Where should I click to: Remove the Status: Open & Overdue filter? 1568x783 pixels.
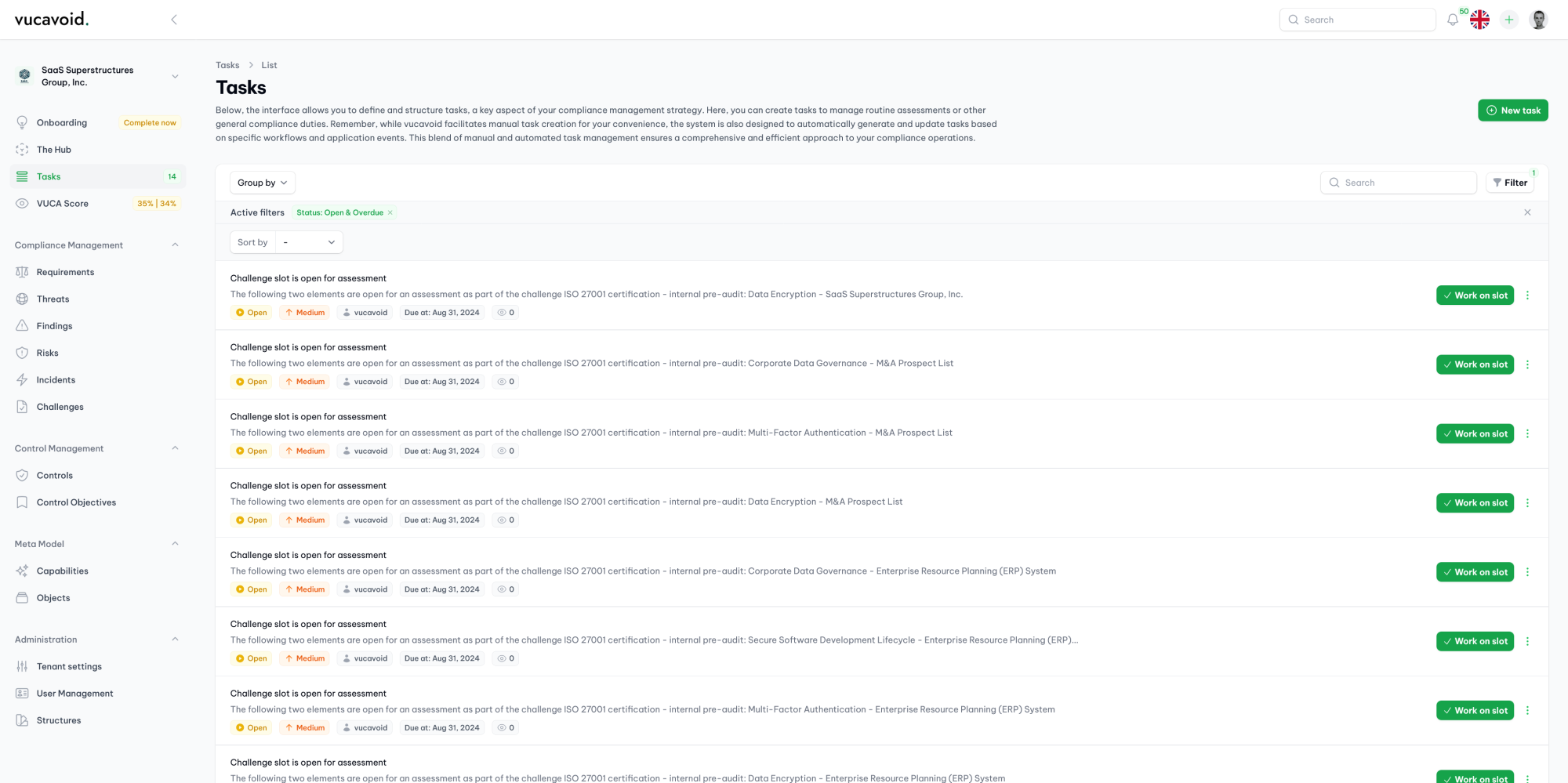point(390,212)
